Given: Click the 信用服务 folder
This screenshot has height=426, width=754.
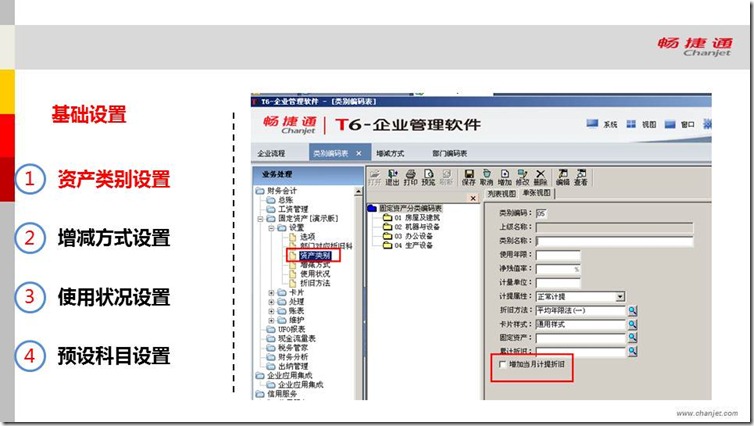Looking at the screenshot, I should click(282, 394).
